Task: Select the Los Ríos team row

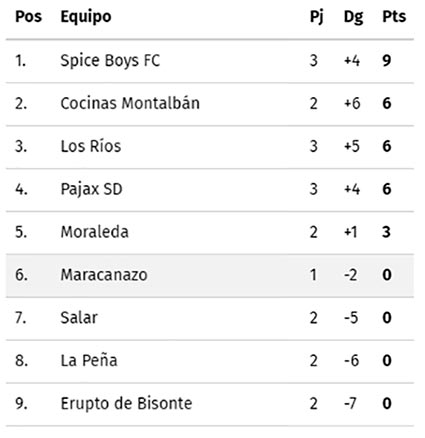Action: point(210,147)
